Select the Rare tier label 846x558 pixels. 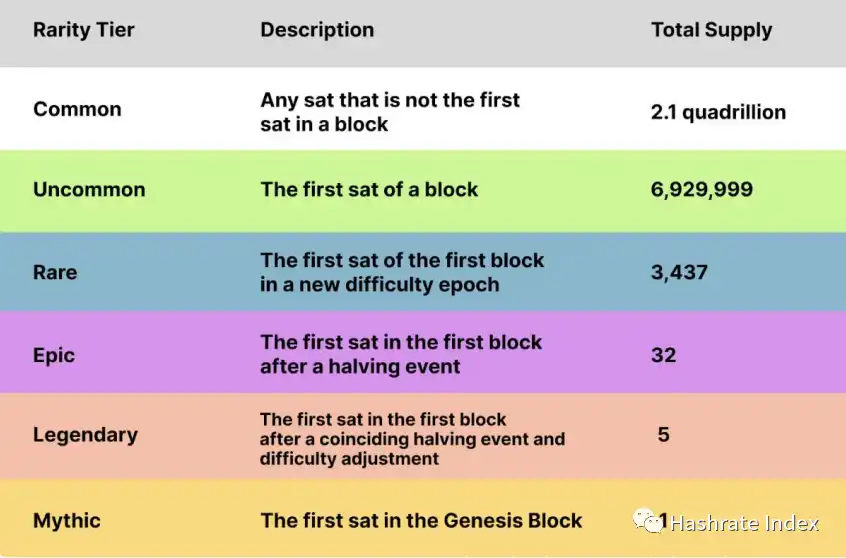55,272
